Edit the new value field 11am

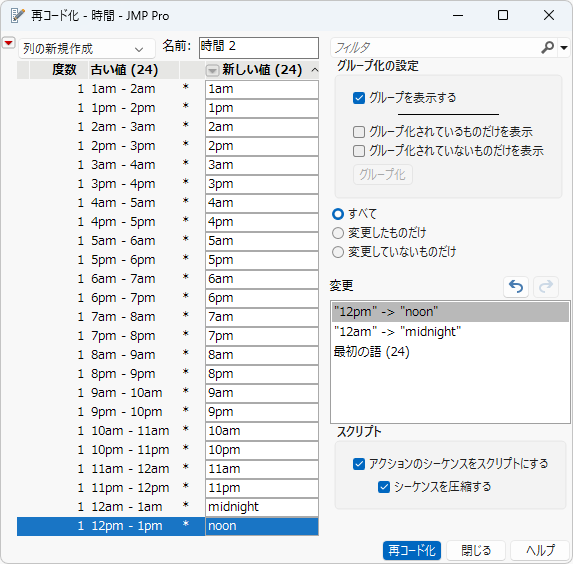pos(262,469)
